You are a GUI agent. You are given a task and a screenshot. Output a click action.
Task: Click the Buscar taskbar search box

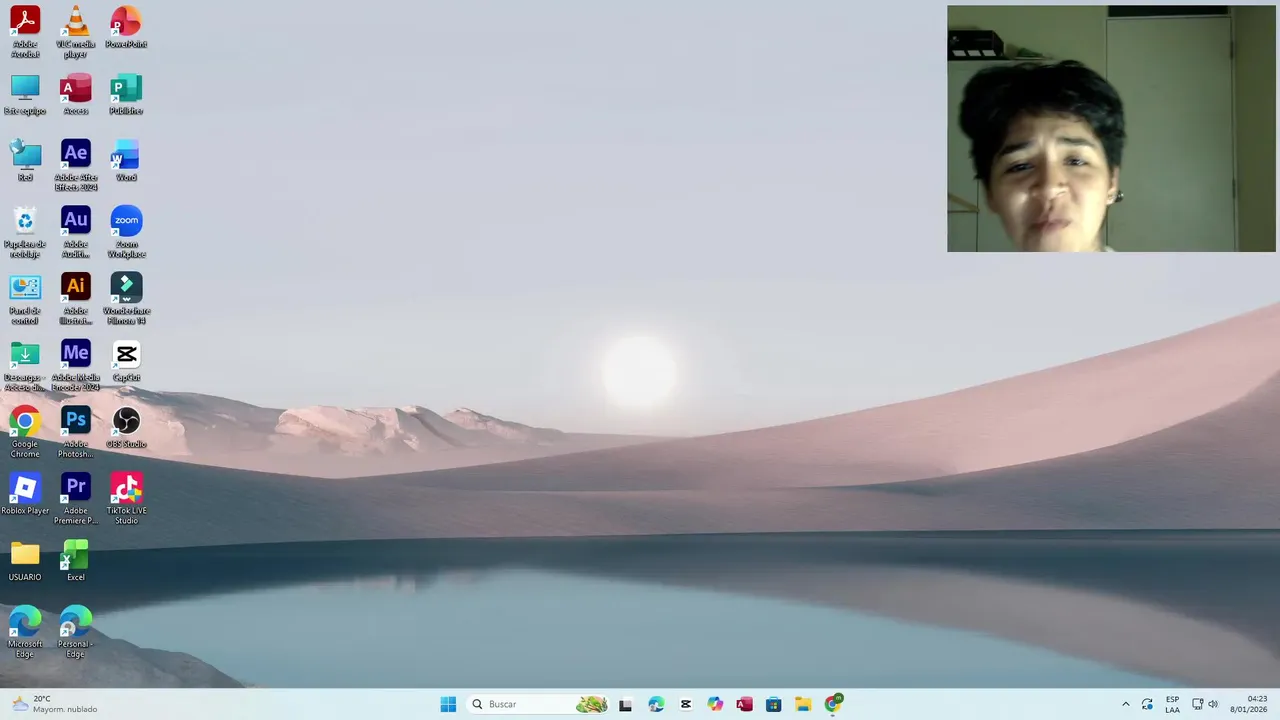539,704
